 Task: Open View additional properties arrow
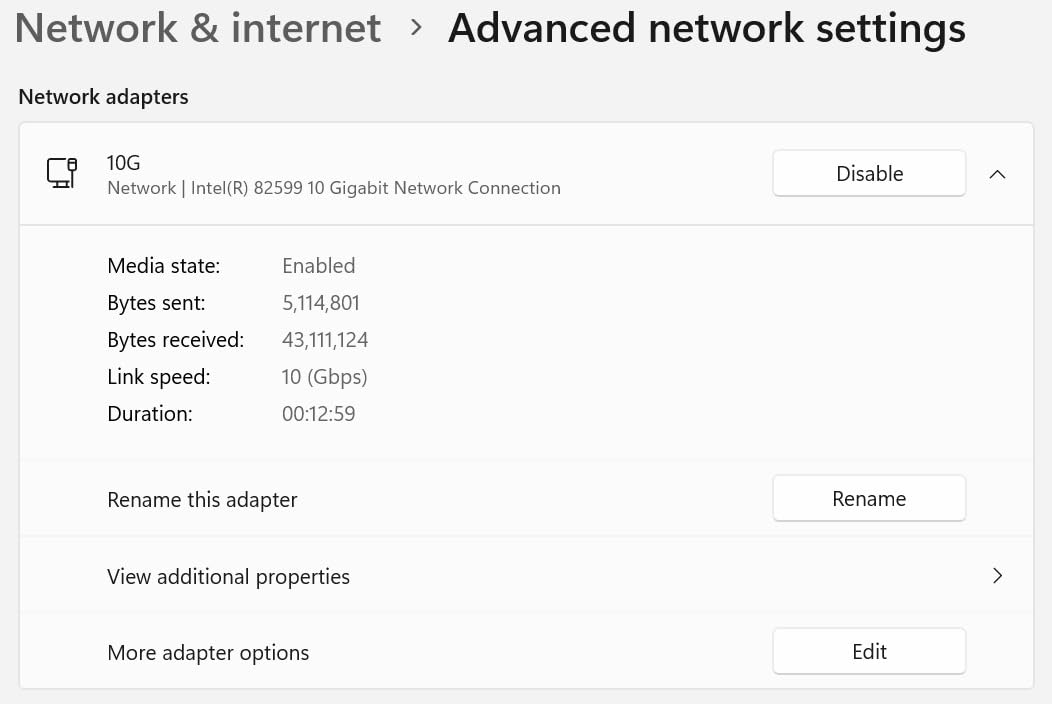point(996,576)
